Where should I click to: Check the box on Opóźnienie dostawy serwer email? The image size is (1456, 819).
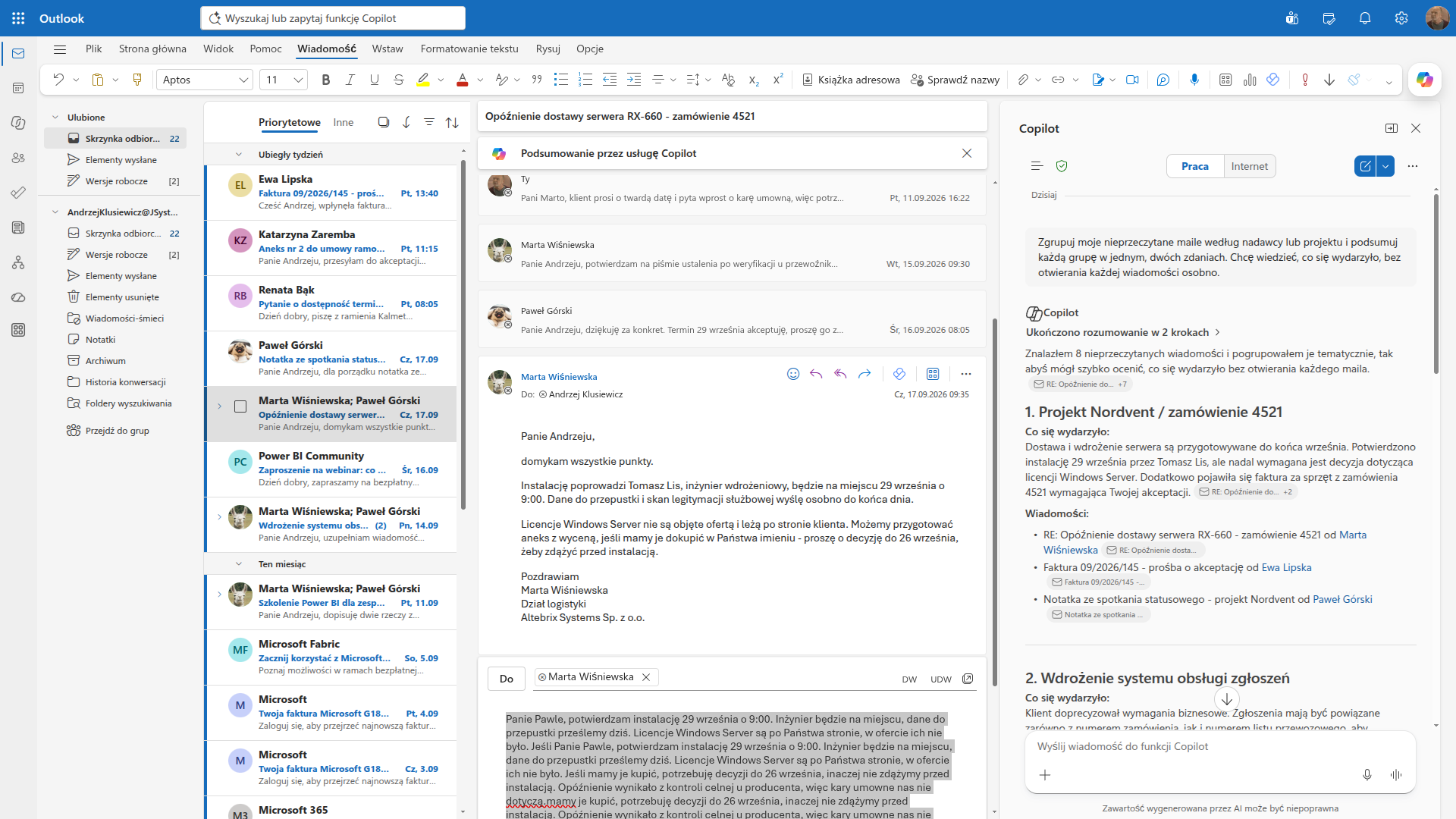tap(240, 406)
